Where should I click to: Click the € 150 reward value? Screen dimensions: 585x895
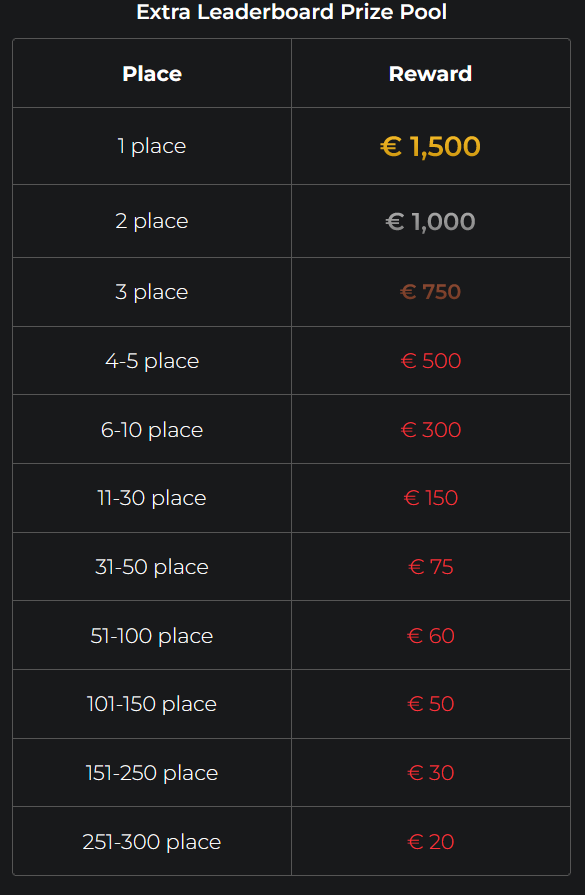[x=430, y=498]
